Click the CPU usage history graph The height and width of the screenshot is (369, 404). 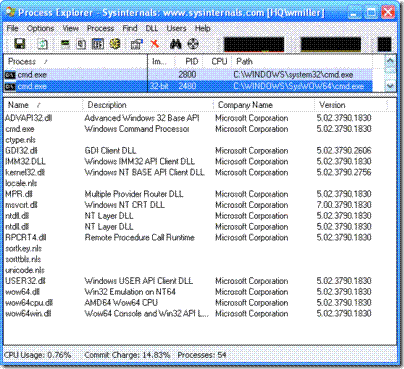click(x=254, y=45)
